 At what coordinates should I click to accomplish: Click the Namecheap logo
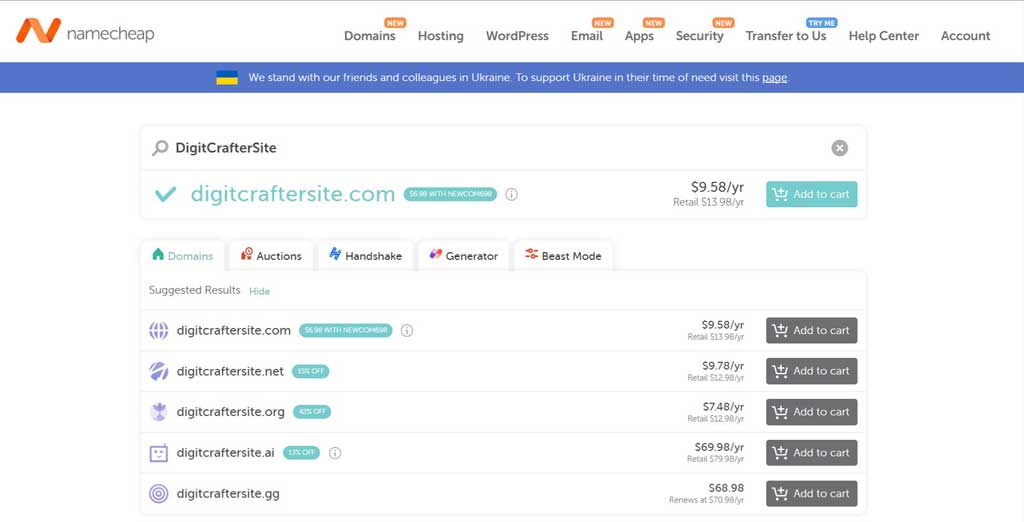point(85,31)
